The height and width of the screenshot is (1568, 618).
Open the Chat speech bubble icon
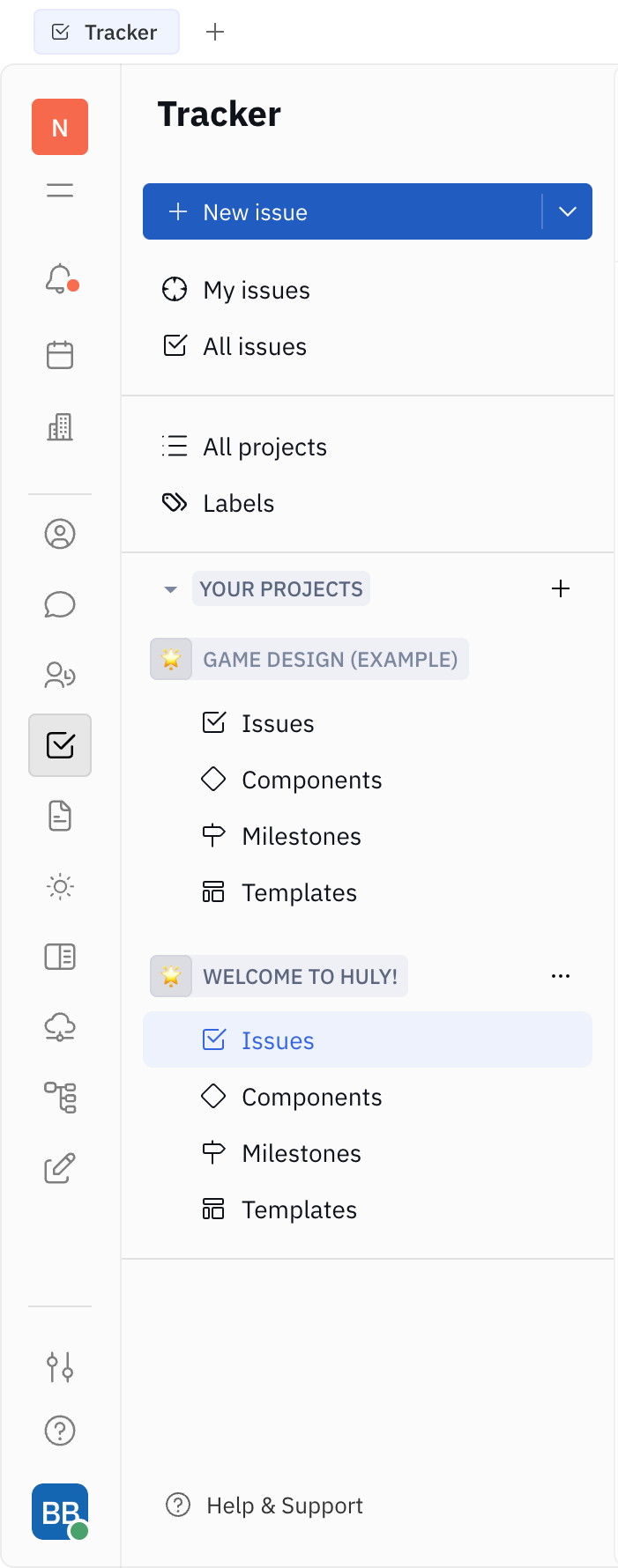[59, 604]
